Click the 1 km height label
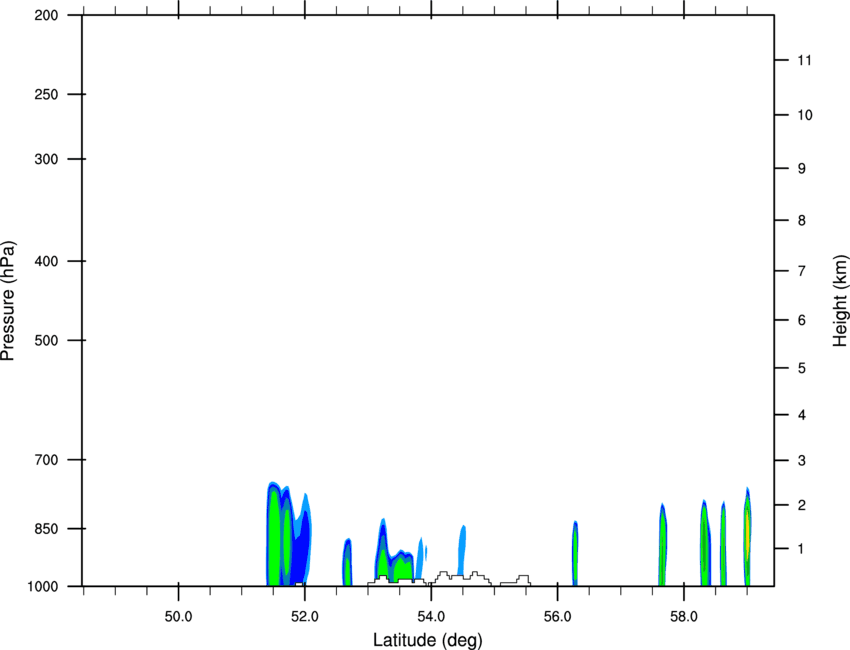The height and width of the screenshot is (650, 850). [x=802, y=549]
